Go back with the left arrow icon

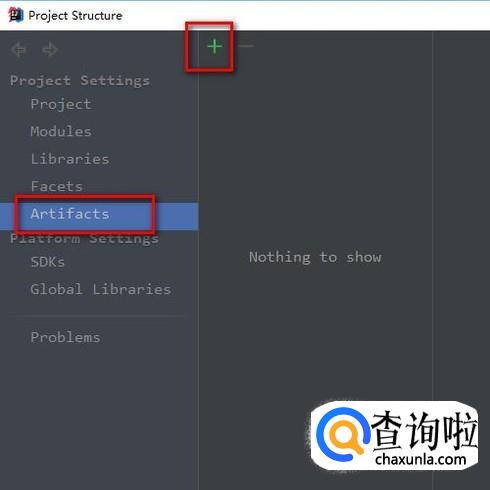point(19,50)
